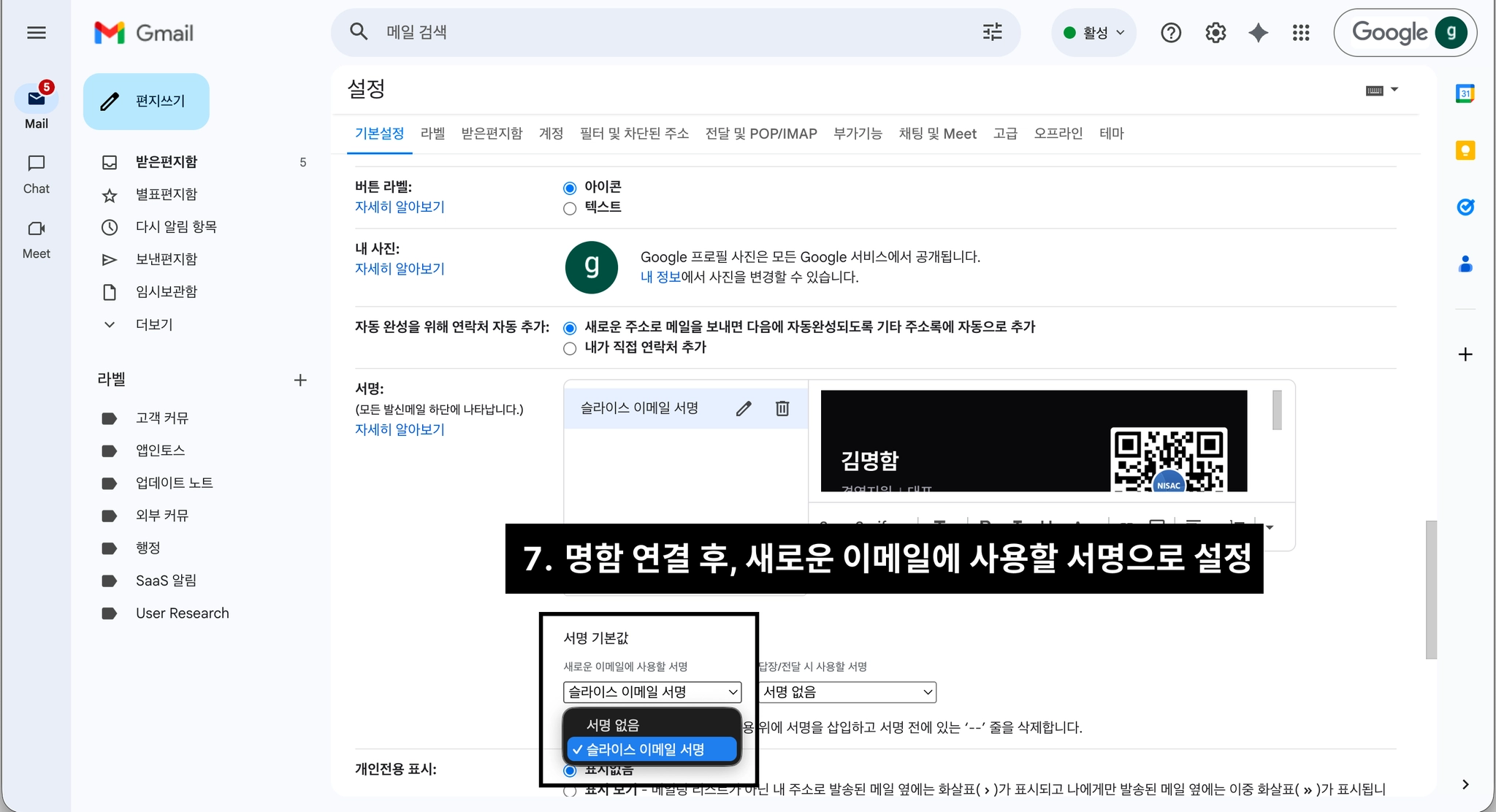Open the 활성 status dropdown

[1094, 33]
